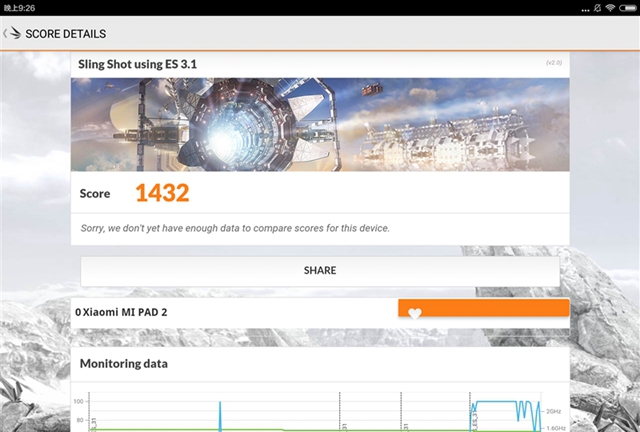Image resolution: width=640 pixels, height=432 pixels.
Task: Open the SHARE button
Action: [x=320, y=271]
